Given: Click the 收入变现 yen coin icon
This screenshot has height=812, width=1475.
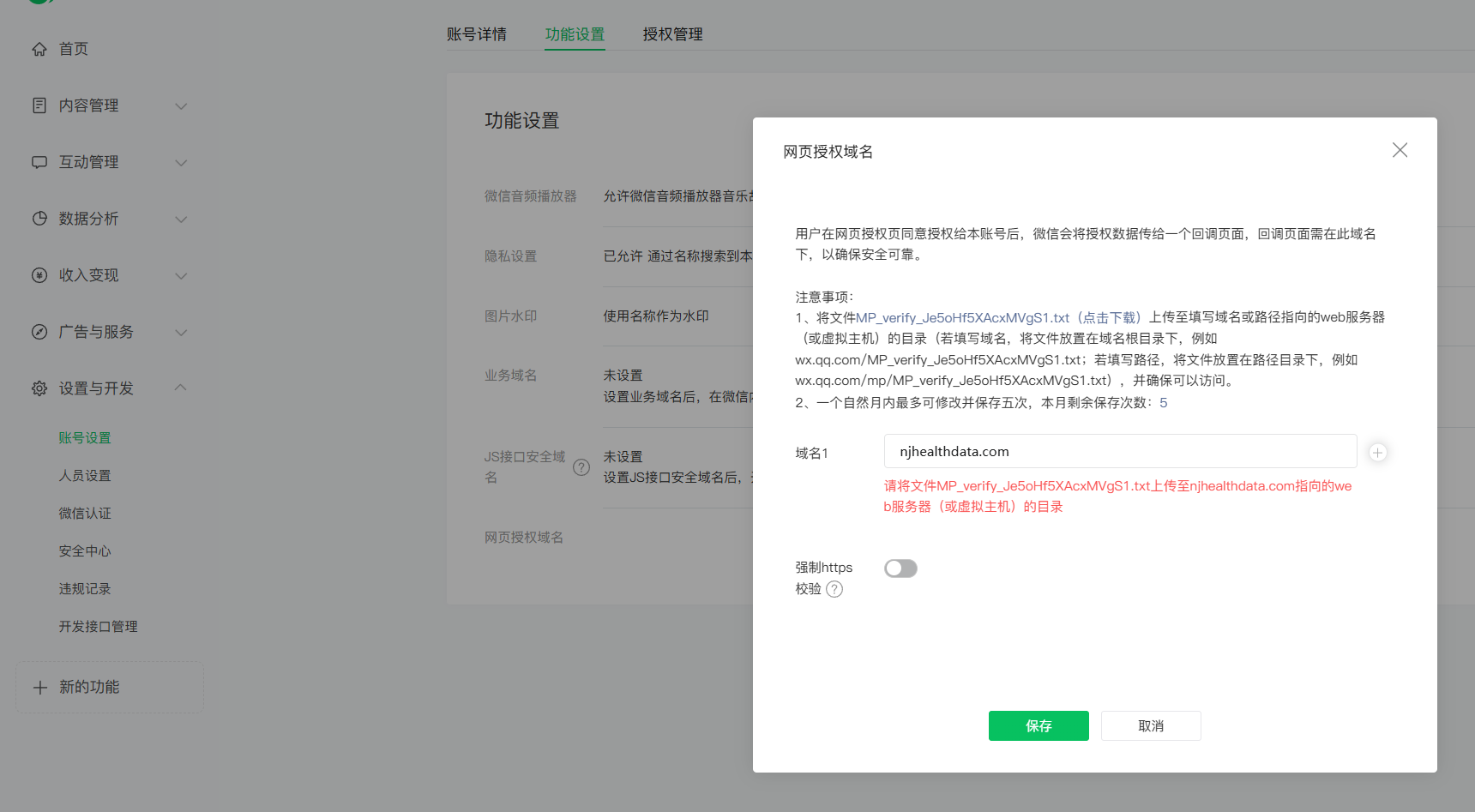Looking at the screenshot, I should pos(39,275).
